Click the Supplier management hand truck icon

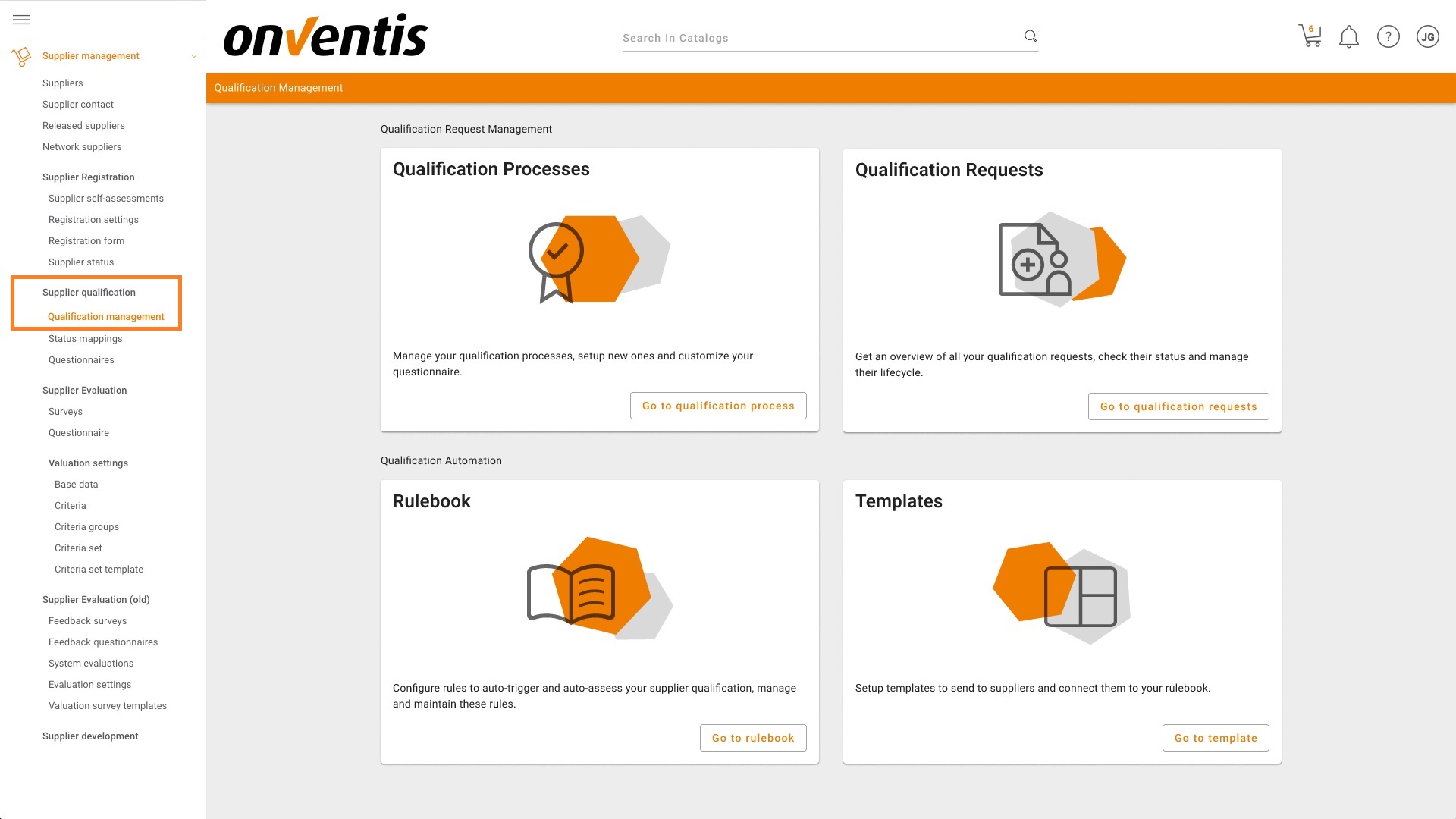pyautogui.click(x=21, y=56)
